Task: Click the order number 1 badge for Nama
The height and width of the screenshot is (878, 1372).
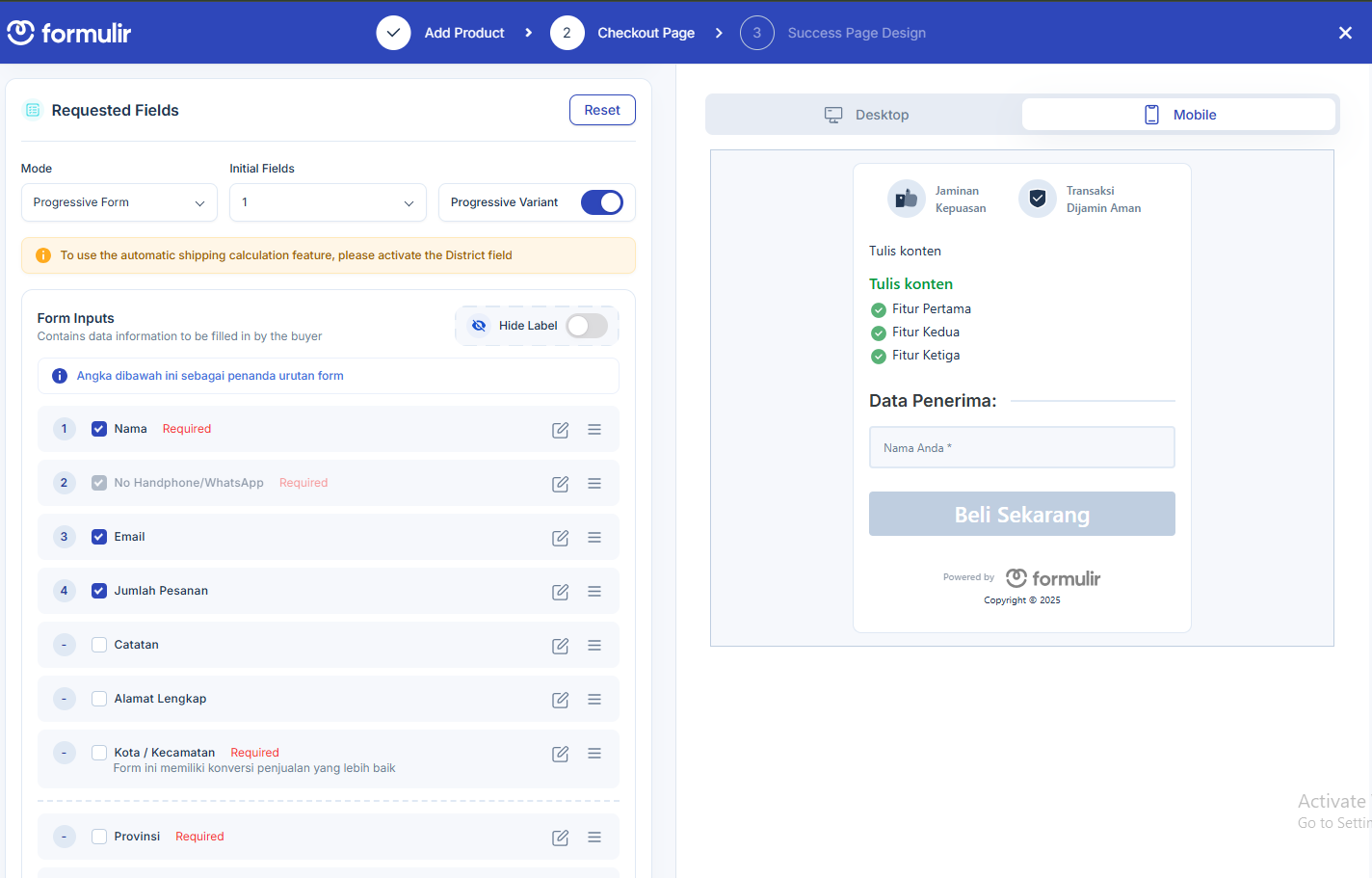Action: coord(65,429)
